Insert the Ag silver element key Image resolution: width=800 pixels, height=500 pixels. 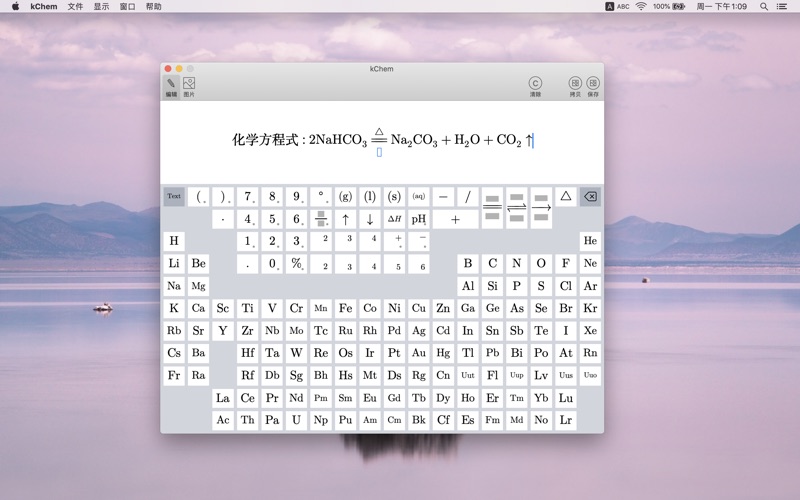(x=419, y=331)
